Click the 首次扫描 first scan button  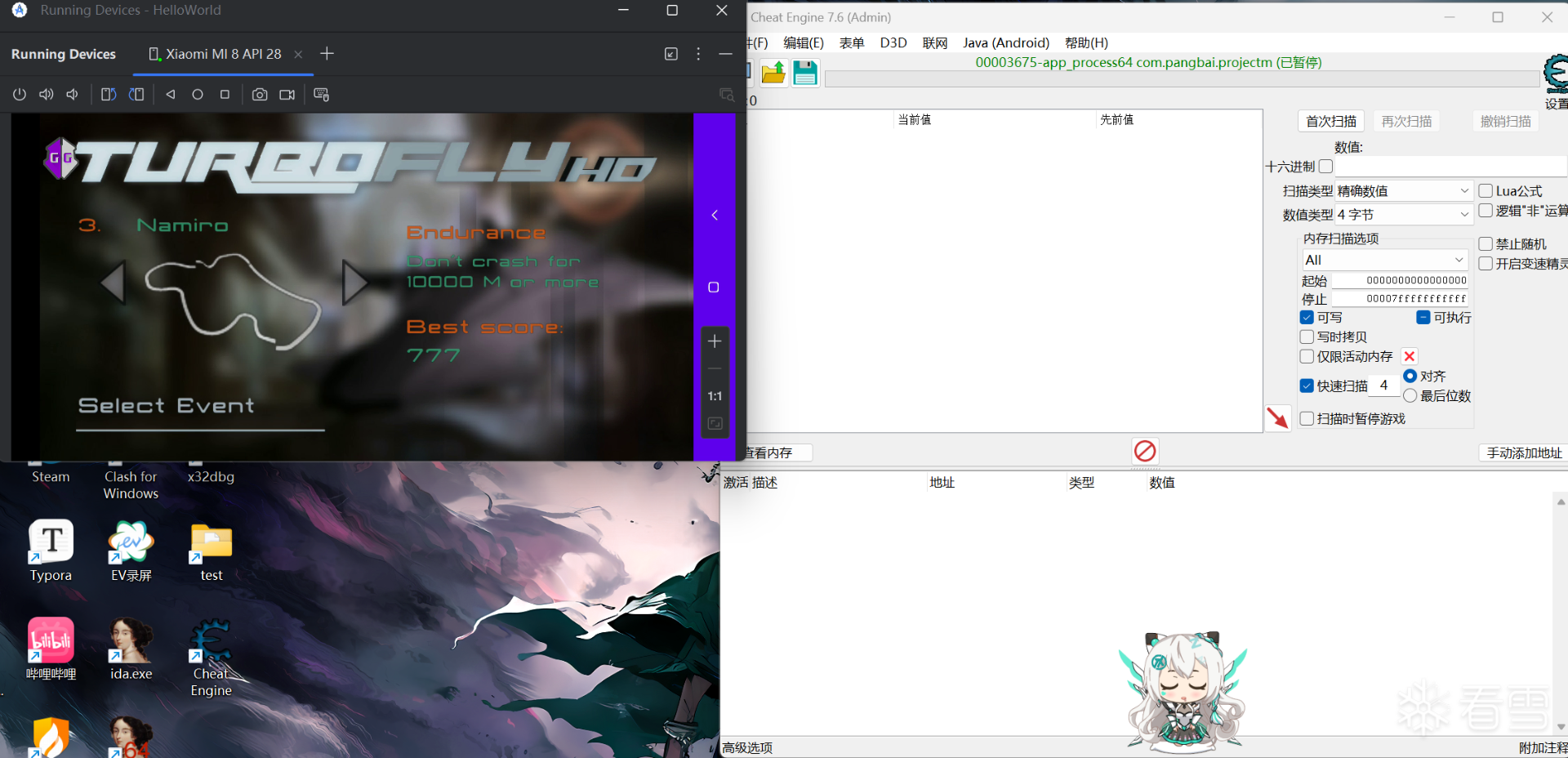[x=1331, y=121]
